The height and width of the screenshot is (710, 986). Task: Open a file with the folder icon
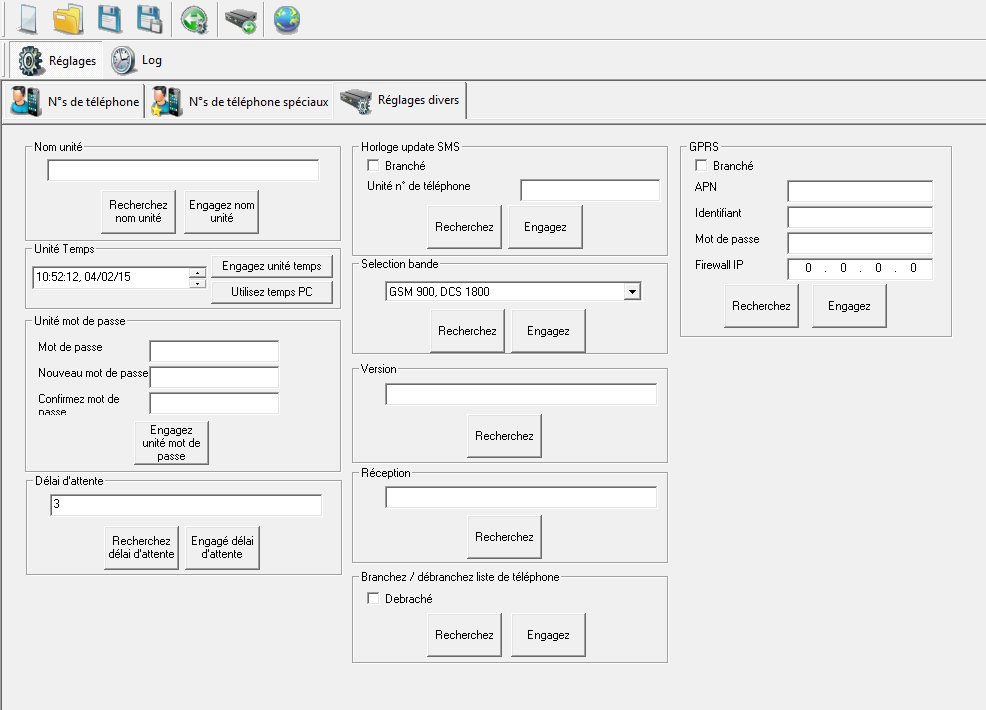point(69,19)
